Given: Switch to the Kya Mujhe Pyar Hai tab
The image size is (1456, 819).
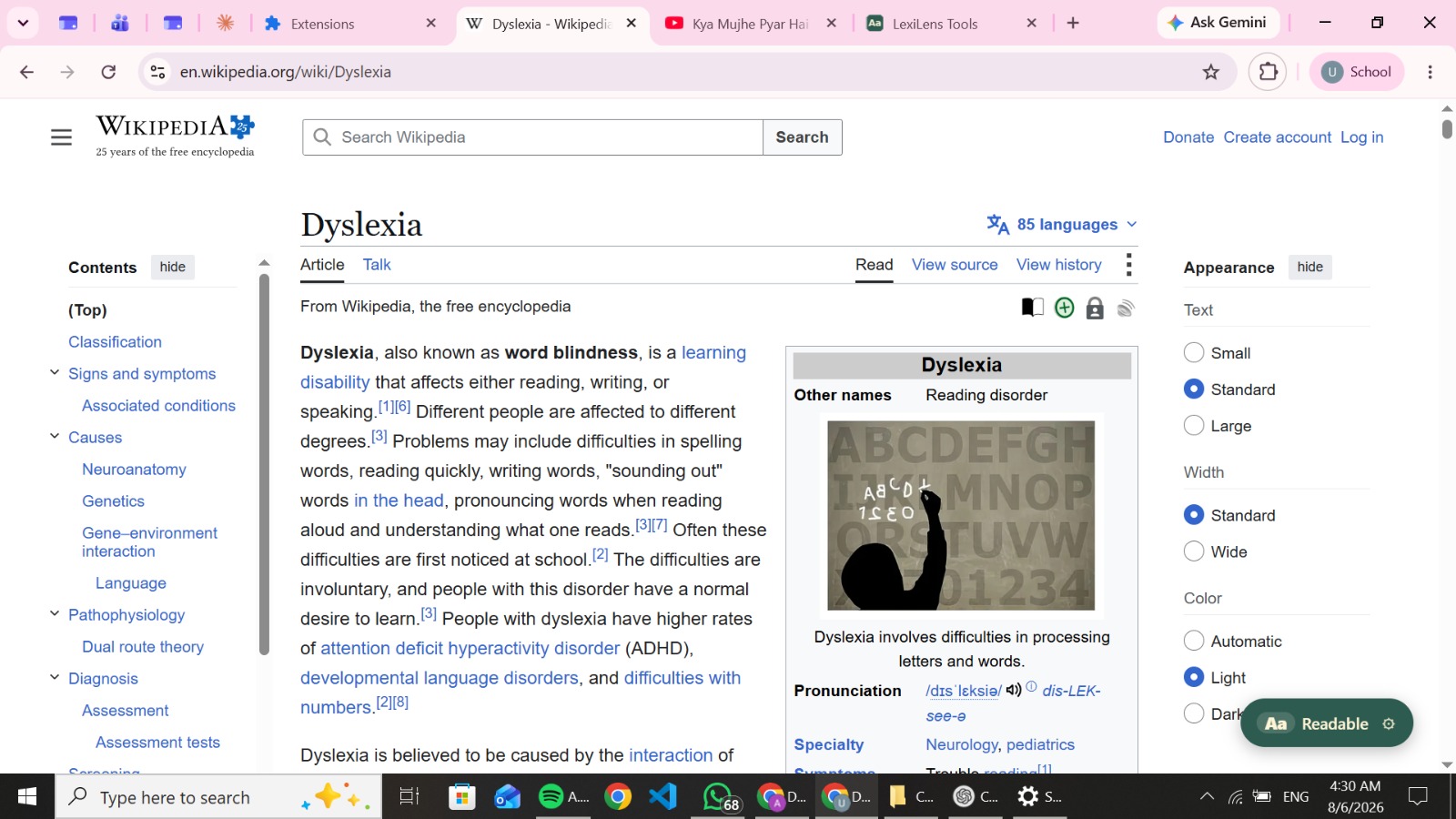Looking at the screenshot, I should (x=751, y=24).
